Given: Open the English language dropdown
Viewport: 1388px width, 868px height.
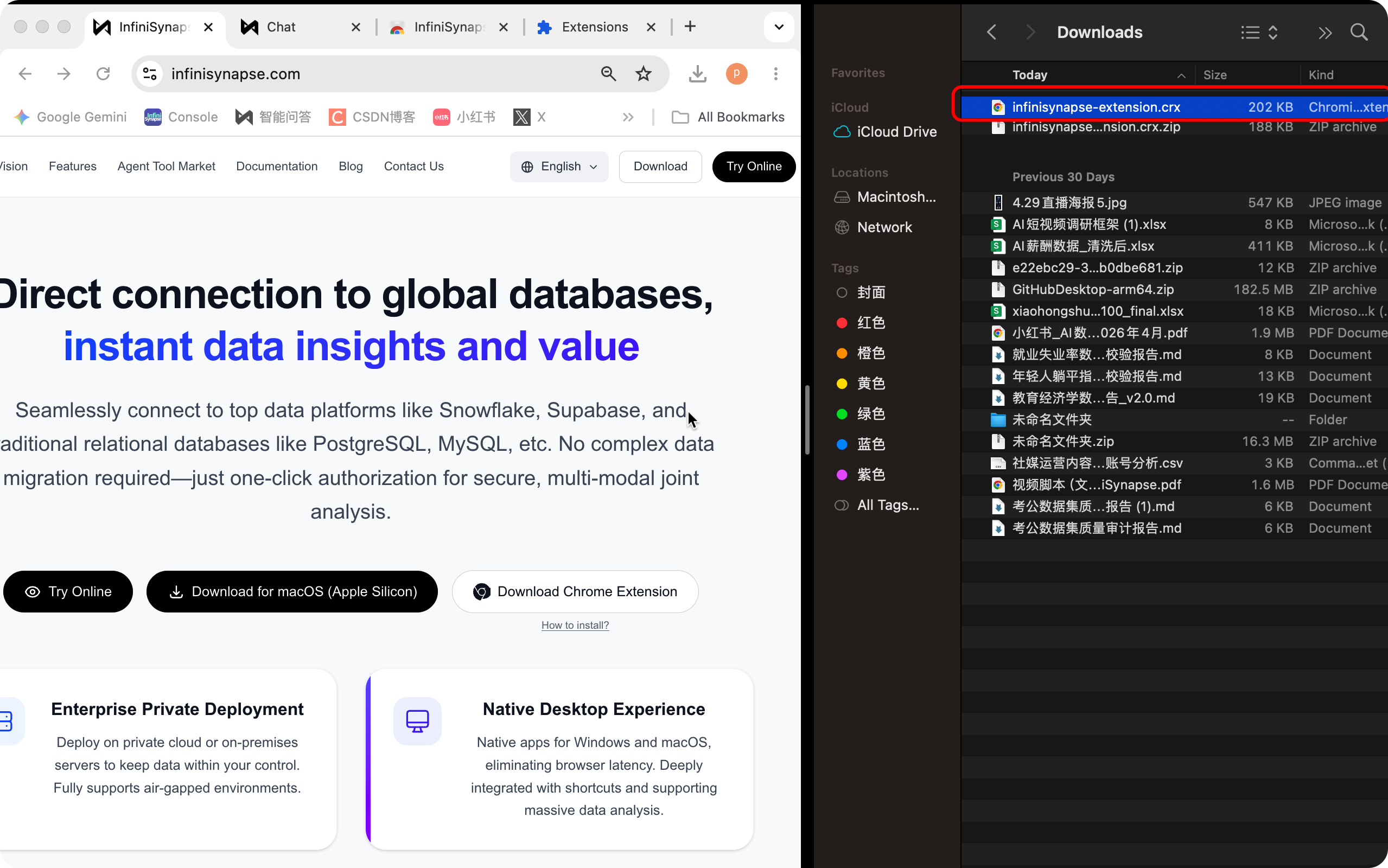Looking at the screenshot, I should 559,167.
